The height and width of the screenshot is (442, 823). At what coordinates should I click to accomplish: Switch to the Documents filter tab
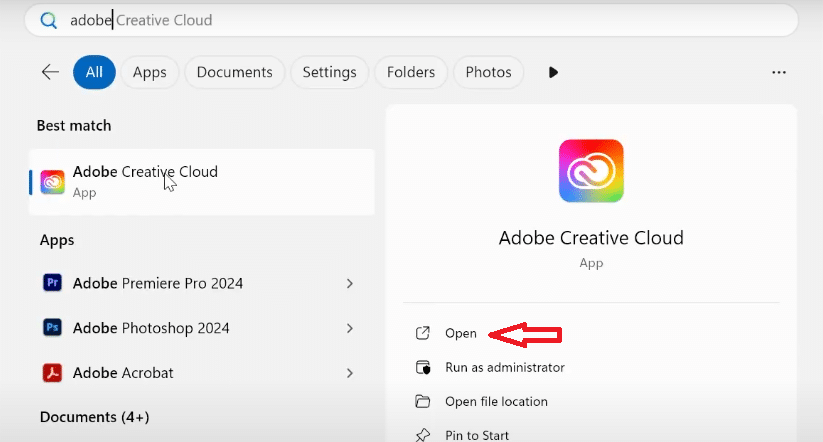pyautogui.click(x=234, y=72)
